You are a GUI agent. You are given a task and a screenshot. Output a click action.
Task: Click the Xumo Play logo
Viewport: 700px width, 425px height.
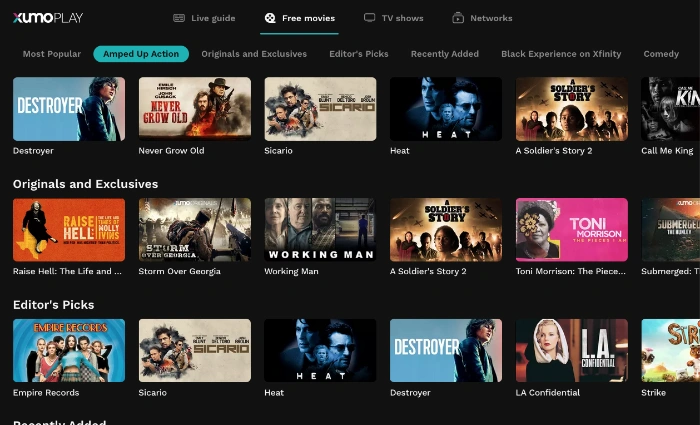[47, 17]
